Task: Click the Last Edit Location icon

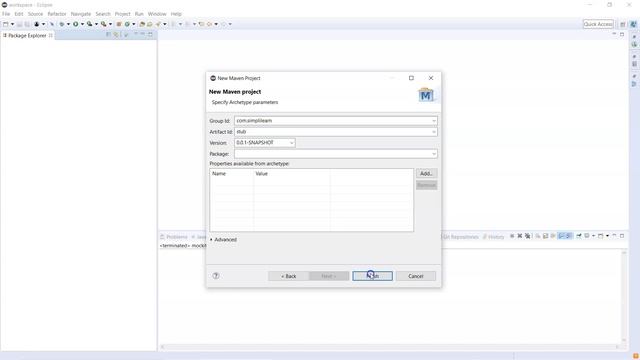Action: (x=201, y=24)
